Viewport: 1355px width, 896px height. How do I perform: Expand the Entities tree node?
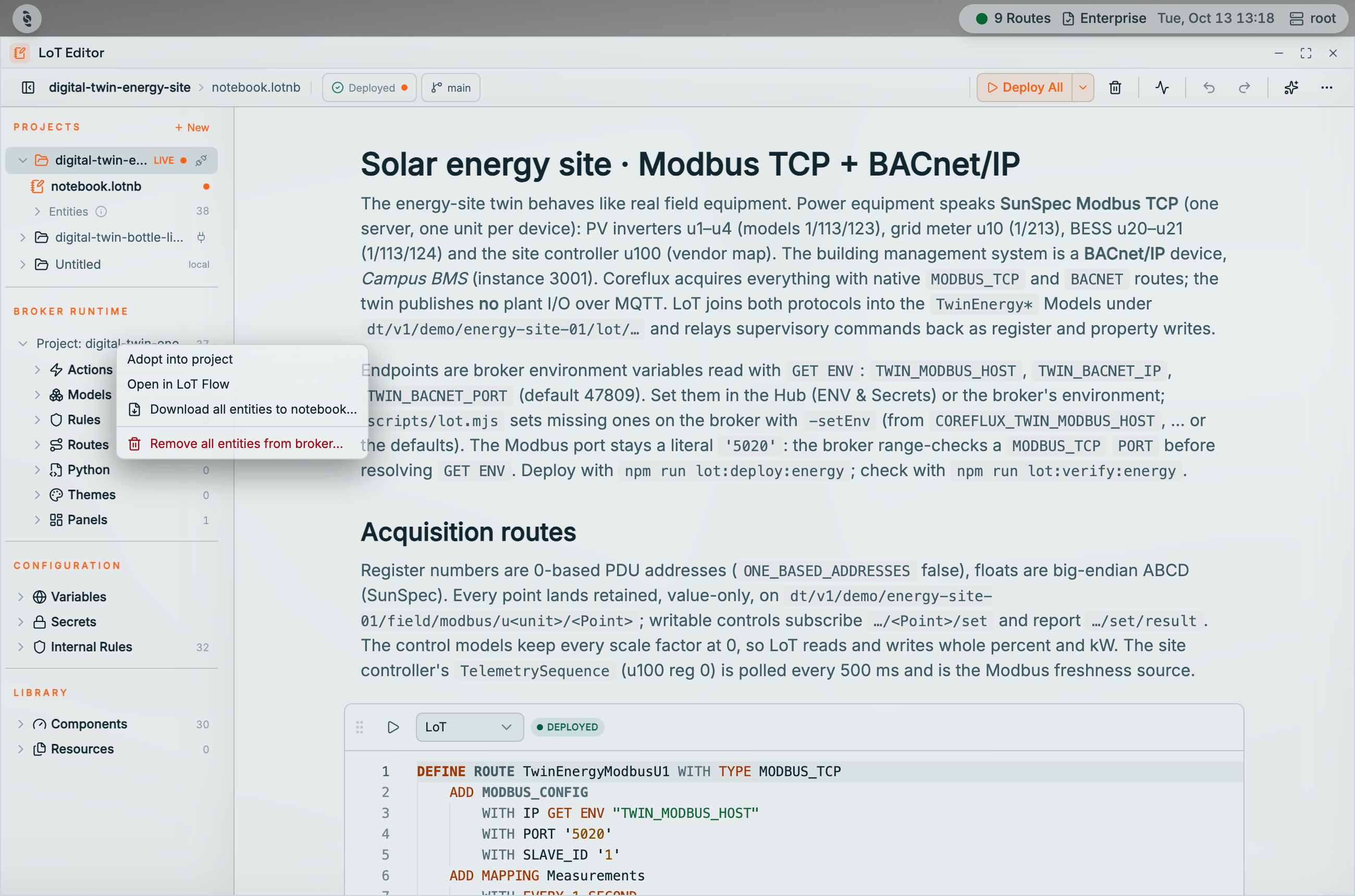click(x=37, y=211)
